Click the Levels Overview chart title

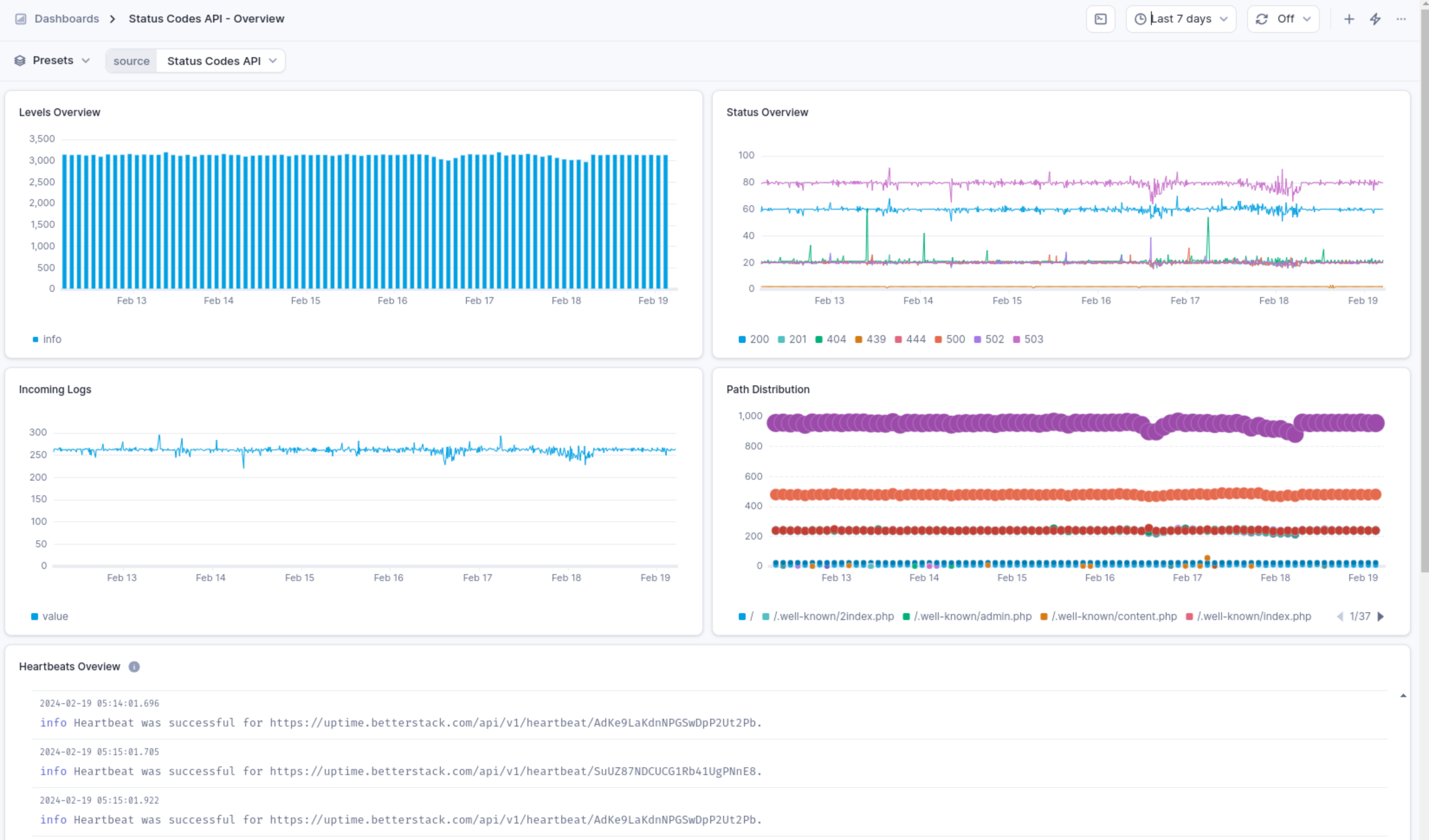(x=60, y=112)
